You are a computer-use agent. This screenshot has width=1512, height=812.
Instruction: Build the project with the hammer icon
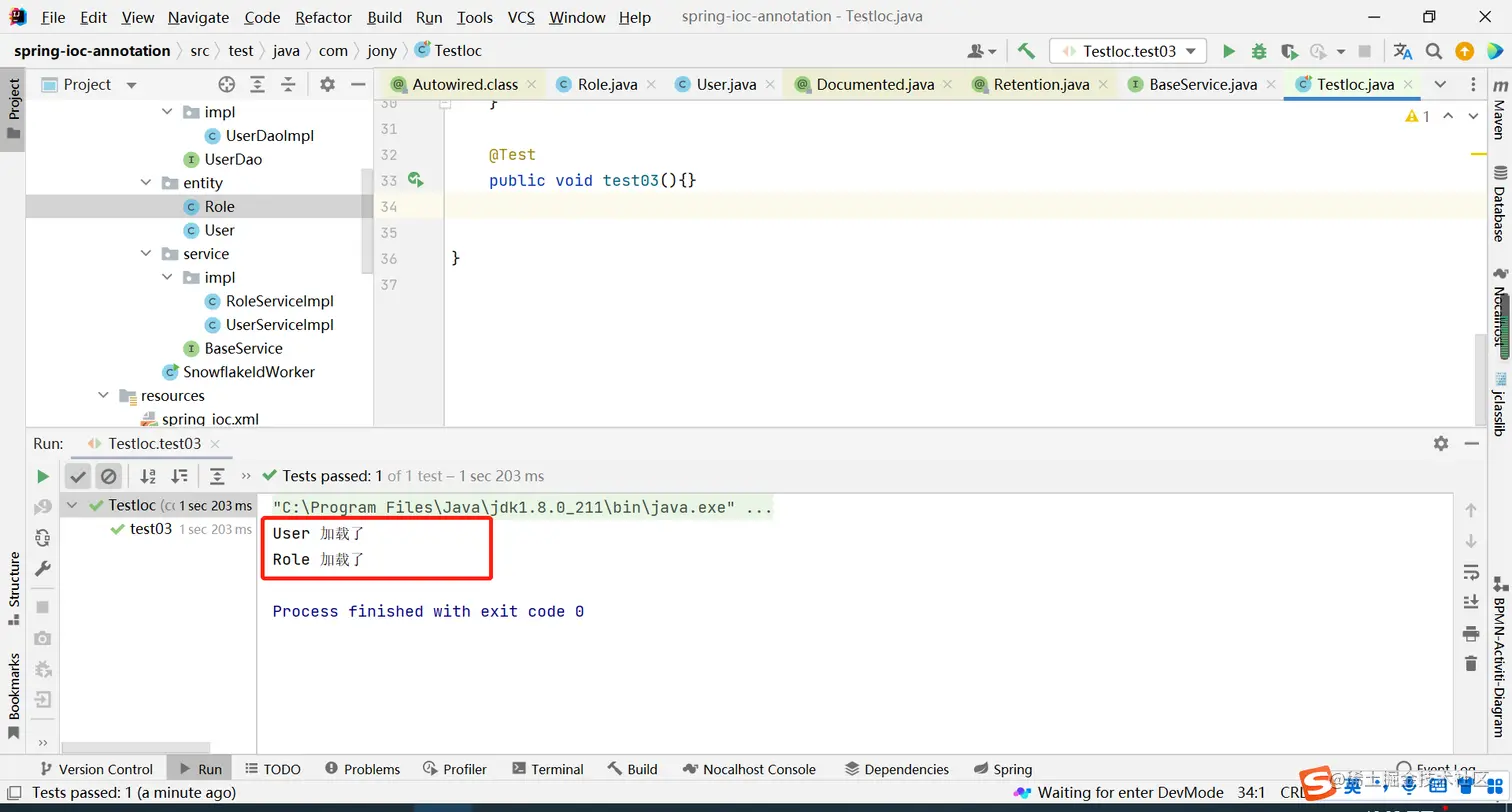click(1026, 51)
